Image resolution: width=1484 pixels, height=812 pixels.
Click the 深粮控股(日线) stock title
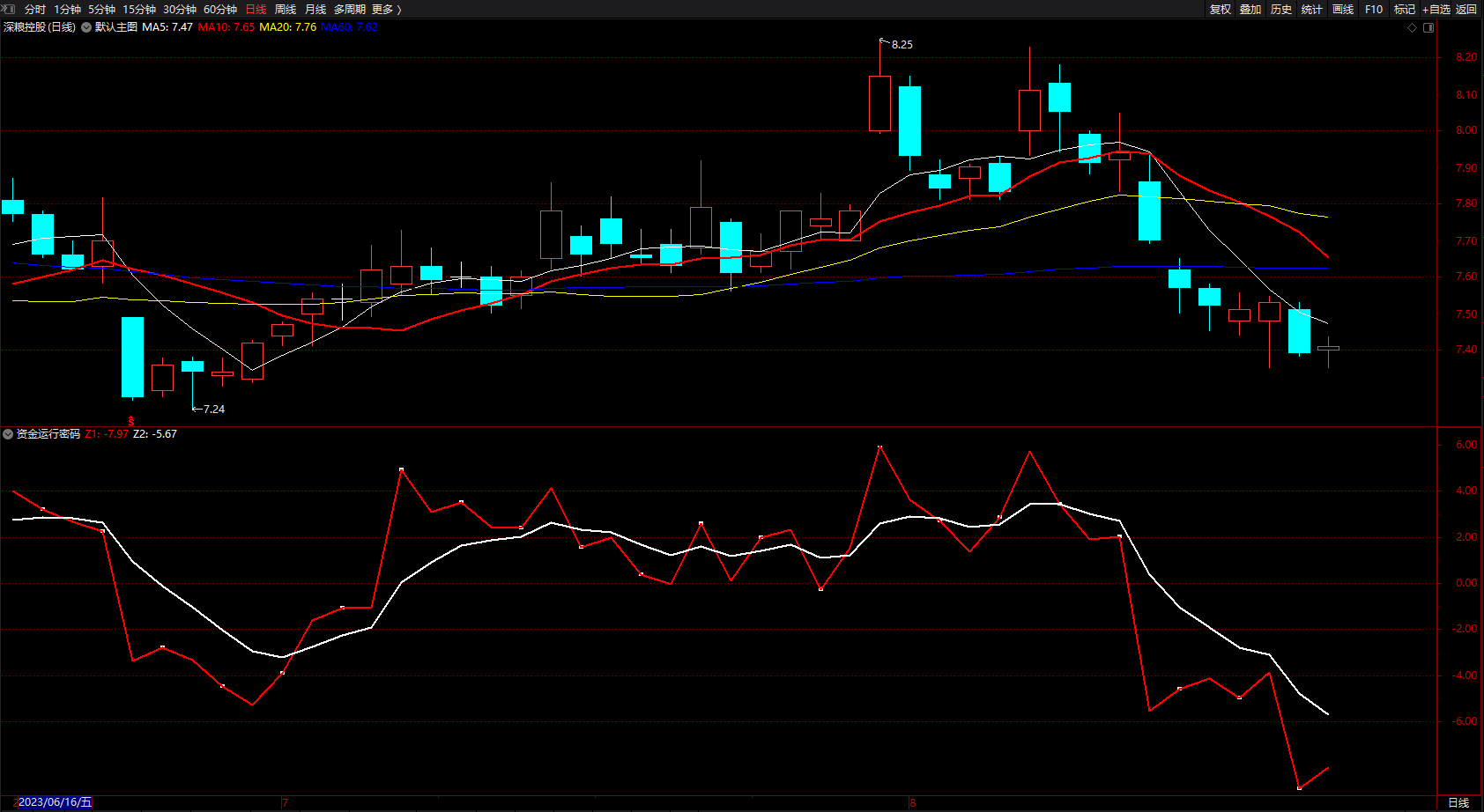(40, 27)
